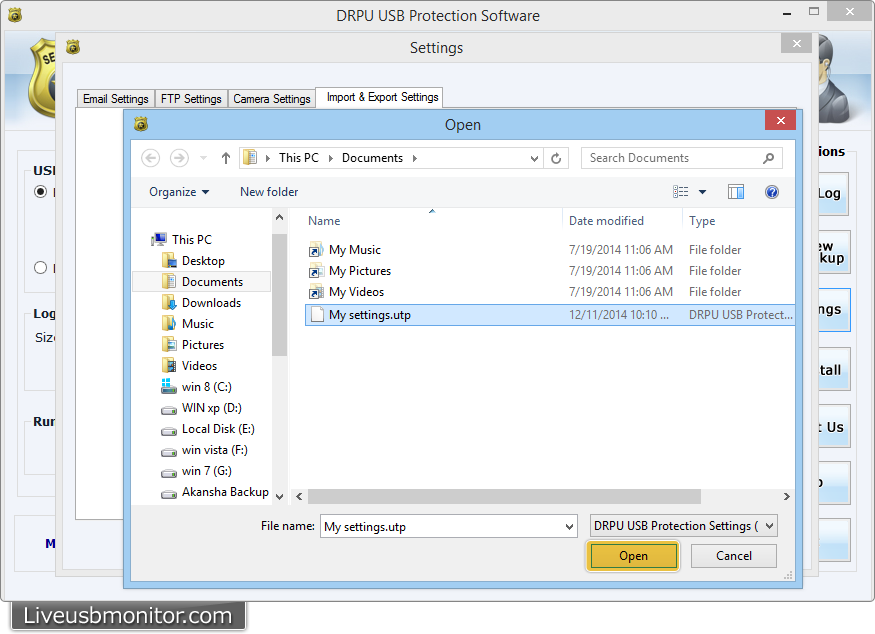Open the recent locations dropdown arrow
This screenshot has height=634, width=875.
tap(203, 158)
